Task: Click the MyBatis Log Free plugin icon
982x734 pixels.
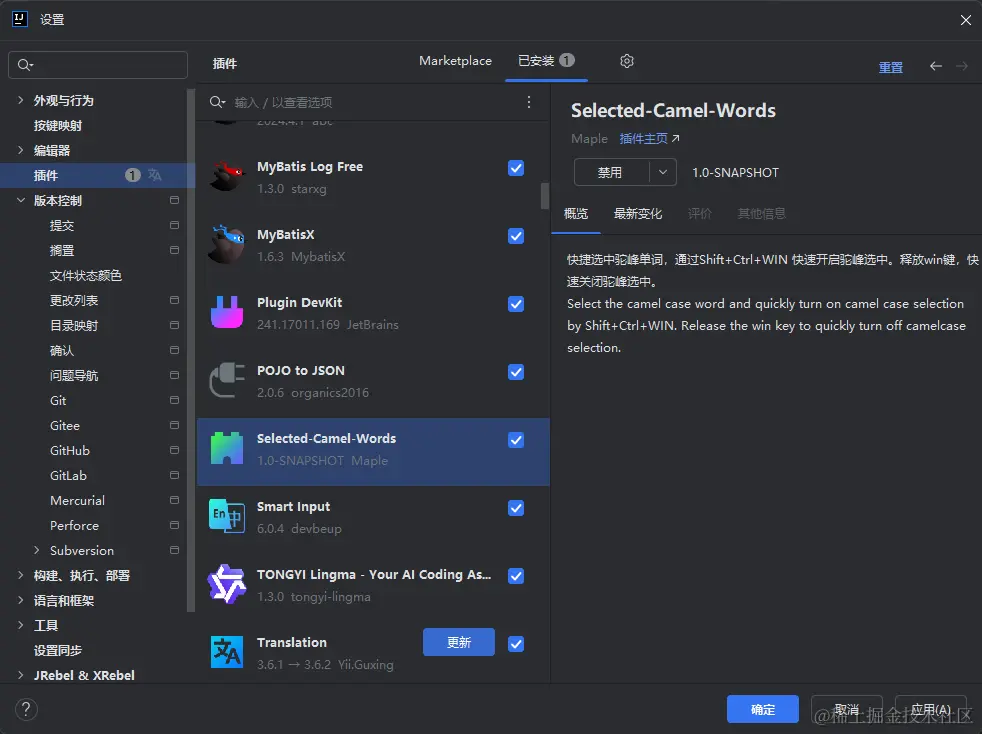Action: [x=227, y=176]
